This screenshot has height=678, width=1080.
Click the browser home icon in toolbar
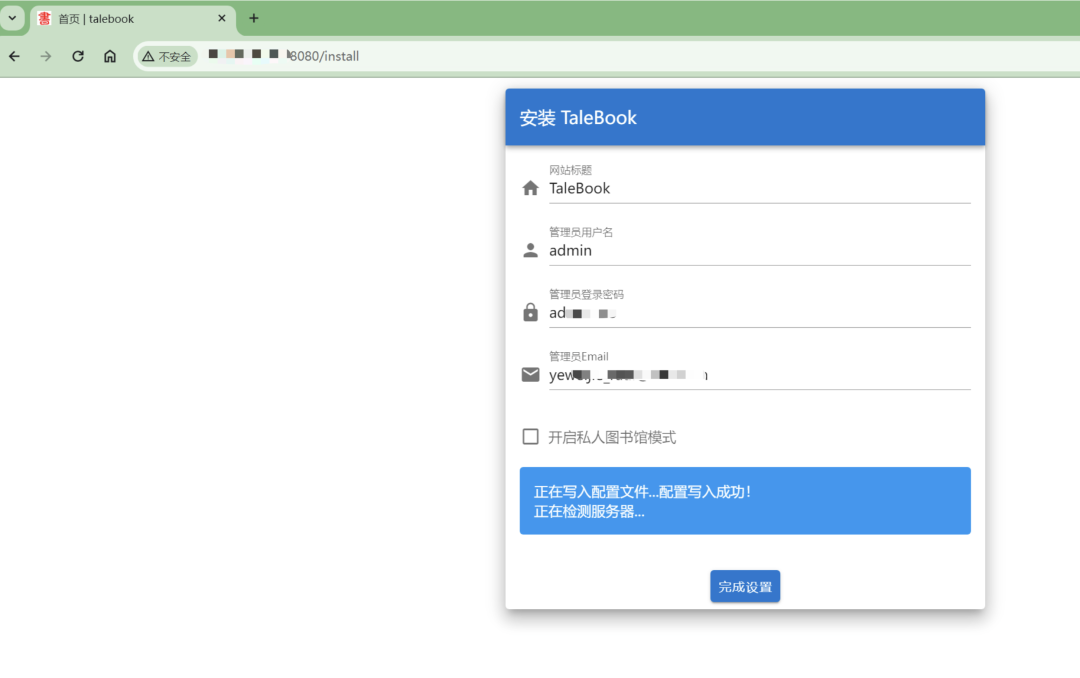[x=110, y=56]
